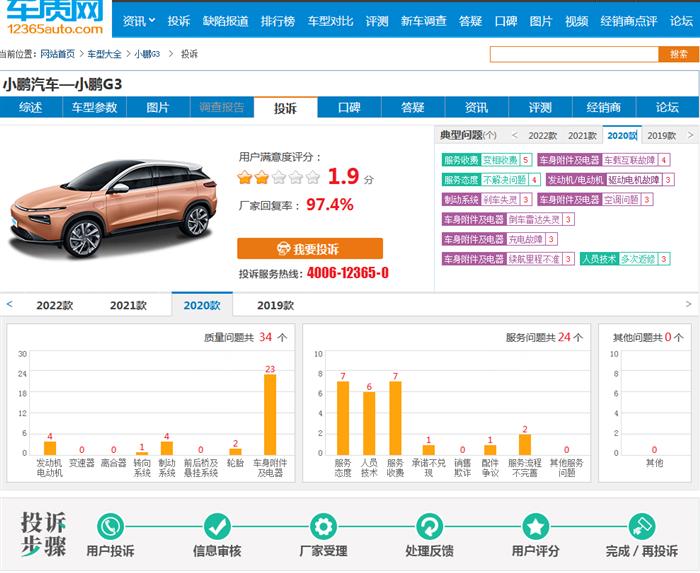Viewport: 700px width, 573px height.
Task: Open 投诉 in the top navigation bar
Action: click(179, 21)
